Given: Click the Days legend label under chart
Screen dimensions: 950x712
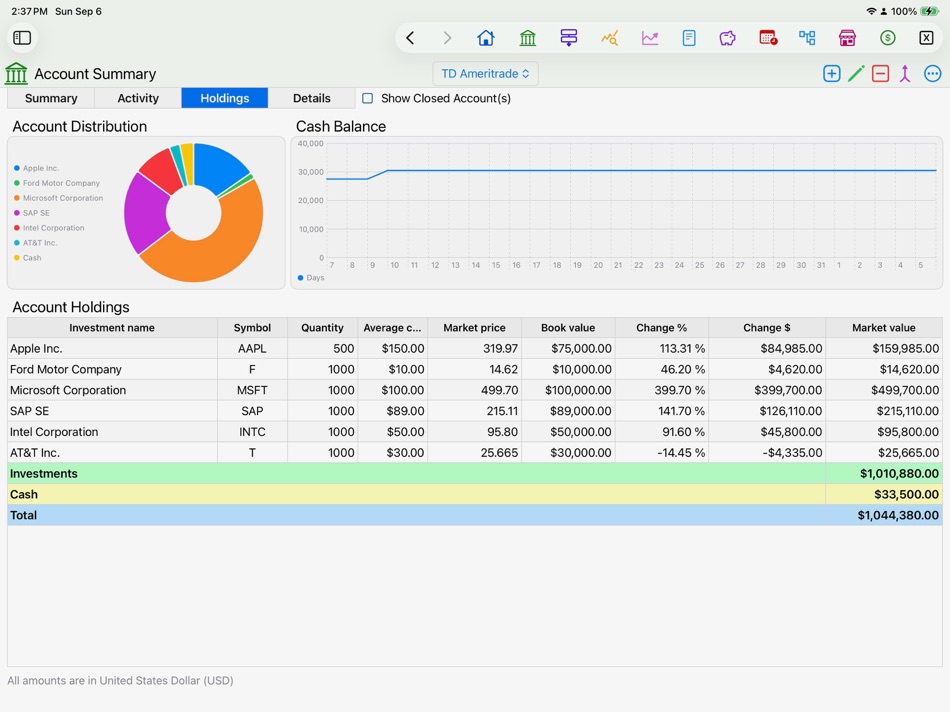Looking at the screenshot, I should point(315,278).
